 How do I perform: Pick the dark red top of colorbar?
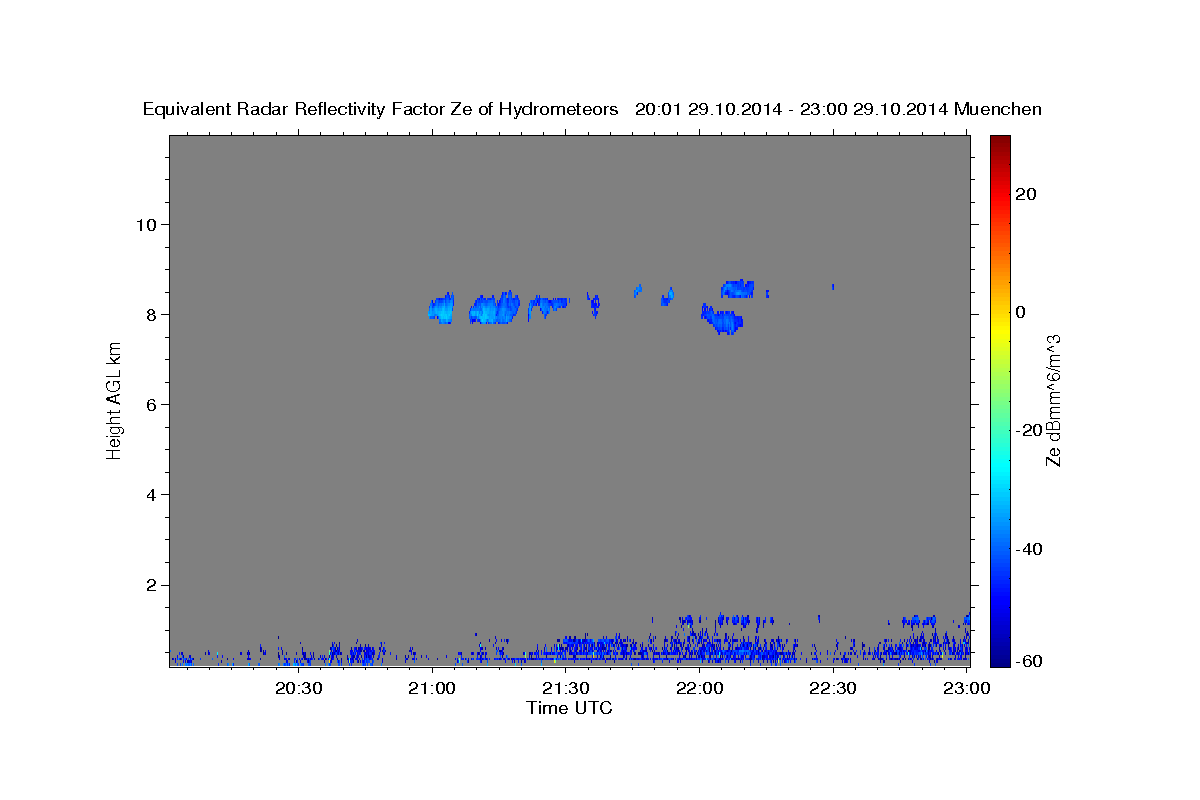click(999, 142)
